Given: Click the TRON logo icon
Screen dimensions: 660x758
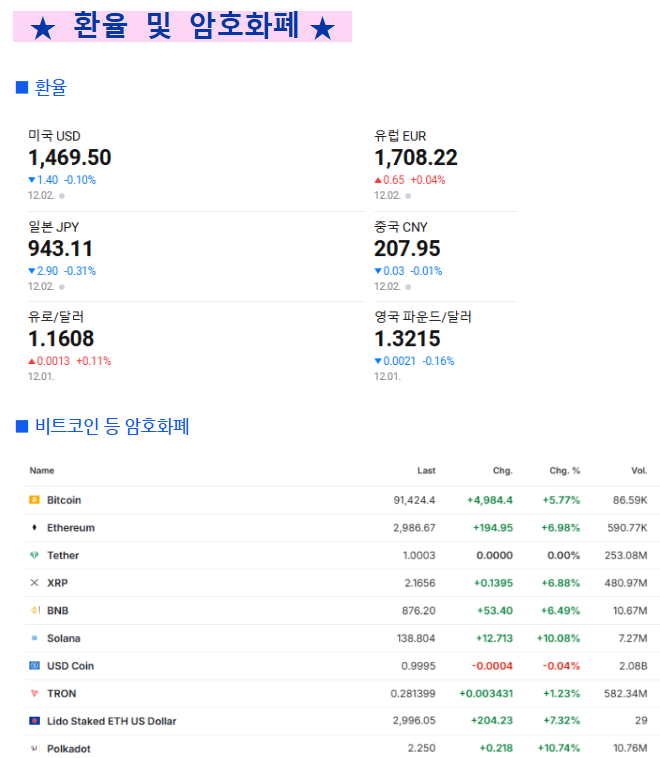Looking at the screenshot, I should pos(34,693).
